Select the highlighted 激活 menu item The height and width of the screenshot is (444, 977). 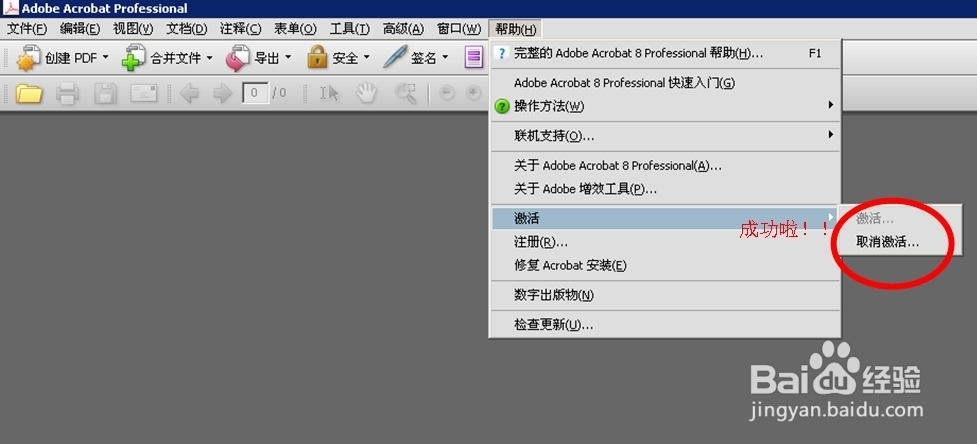coord(665,219)
